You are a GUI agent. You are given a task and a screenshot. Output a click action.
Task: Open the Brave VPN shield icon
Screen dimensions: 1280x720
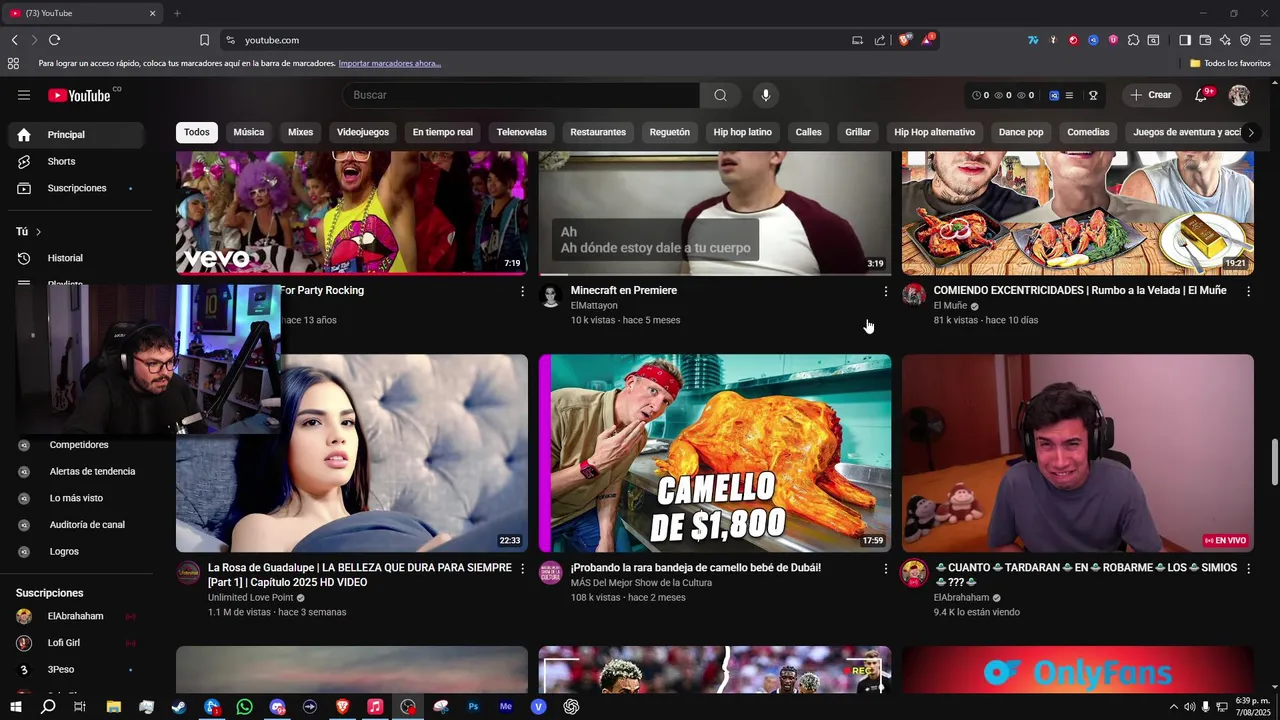[1245, 40]
